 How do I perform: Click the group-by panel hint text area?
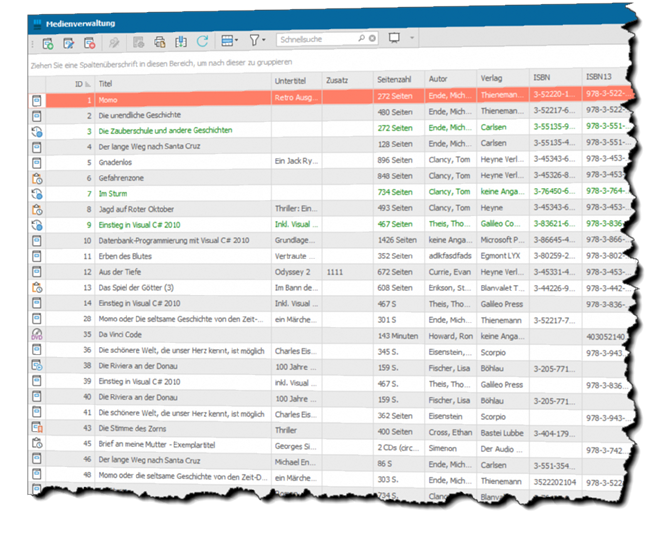pos(161,64)
